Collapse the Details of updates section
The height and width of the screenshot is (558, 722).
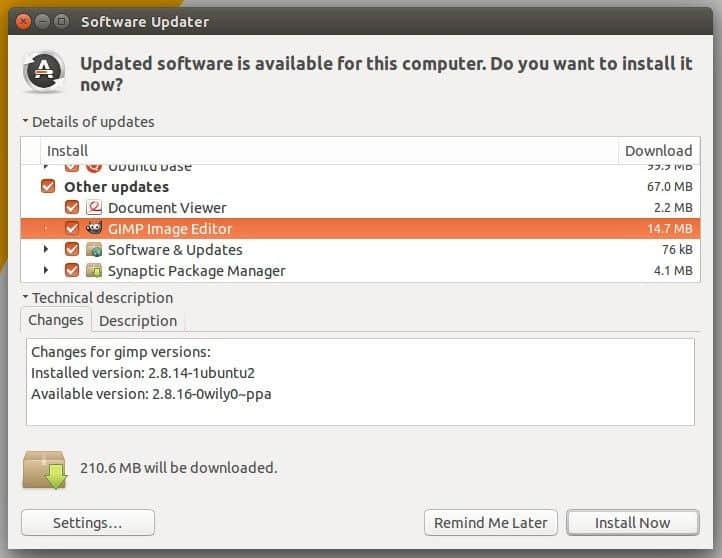[25, 122]
